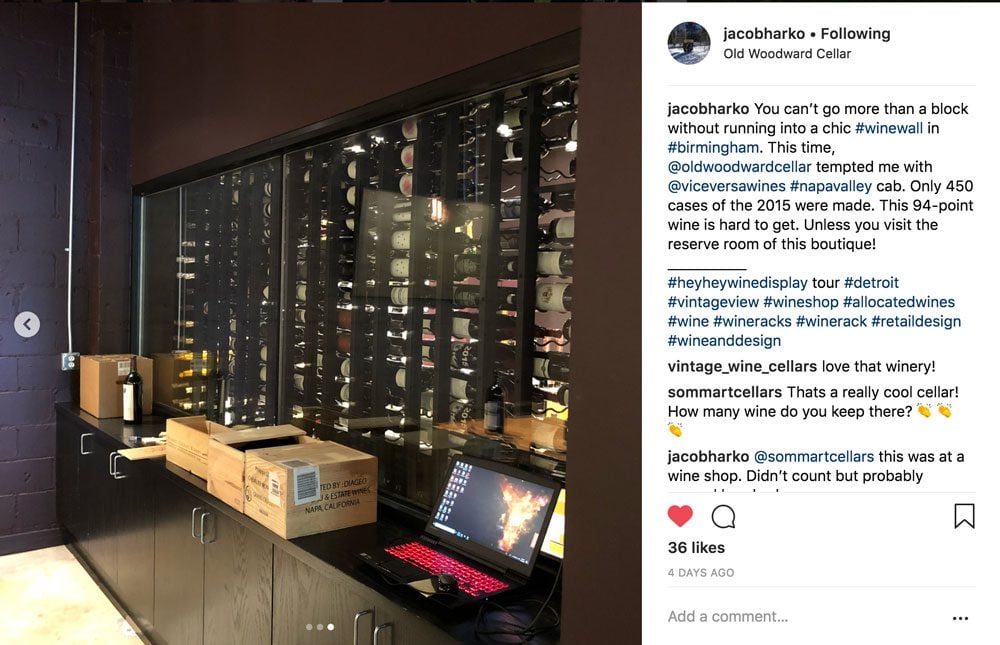Open the @viceversawines mention
The image size is (1000, 645).
(726, 186)
